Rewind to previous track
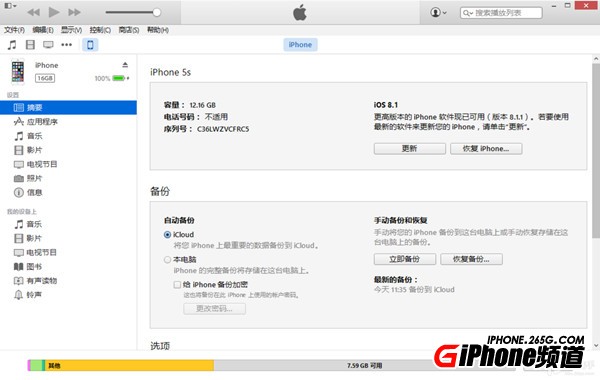600x380 pixels. pyautogui.click(x=34, y=12)
